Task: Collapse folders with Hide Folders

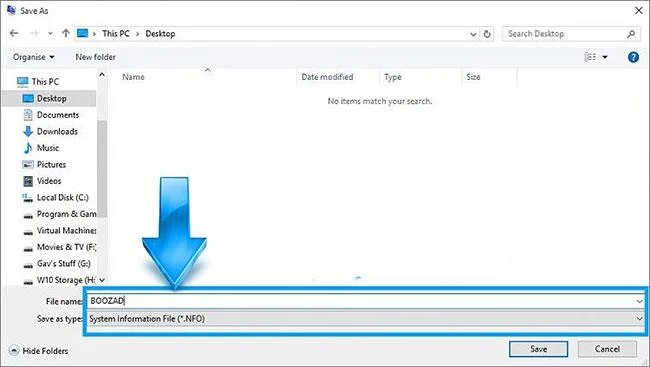Action: coord(39,351)
